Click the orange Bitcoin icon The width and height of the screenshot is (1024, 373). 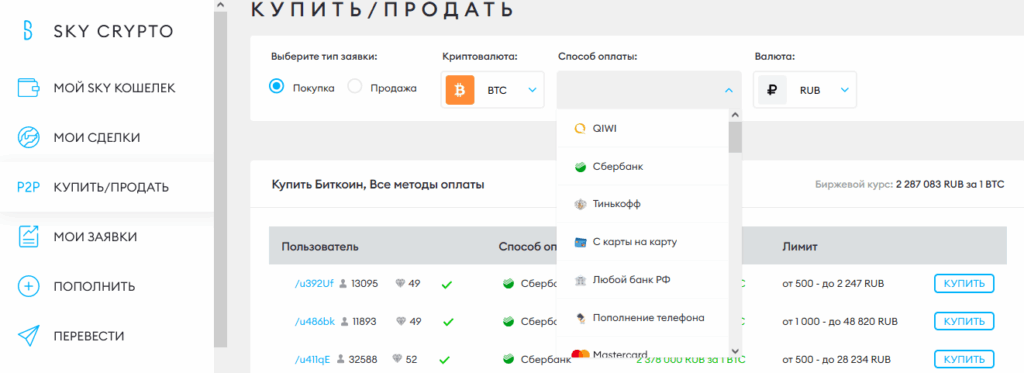click(460, 90)
